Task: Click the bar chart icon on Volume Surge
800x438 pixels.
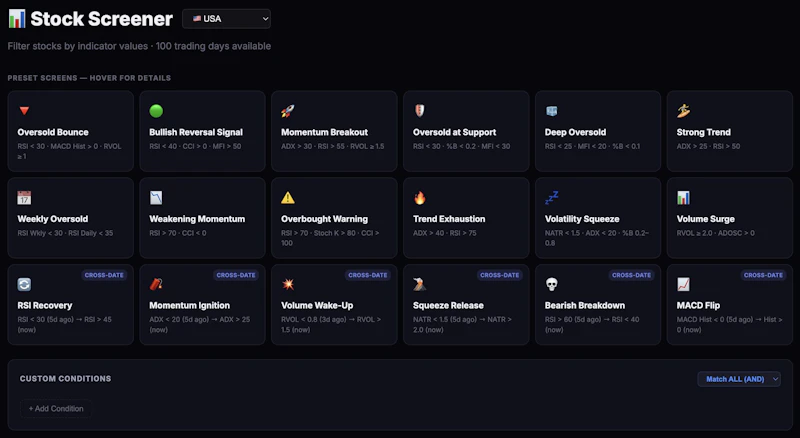Action: (683, 198)
